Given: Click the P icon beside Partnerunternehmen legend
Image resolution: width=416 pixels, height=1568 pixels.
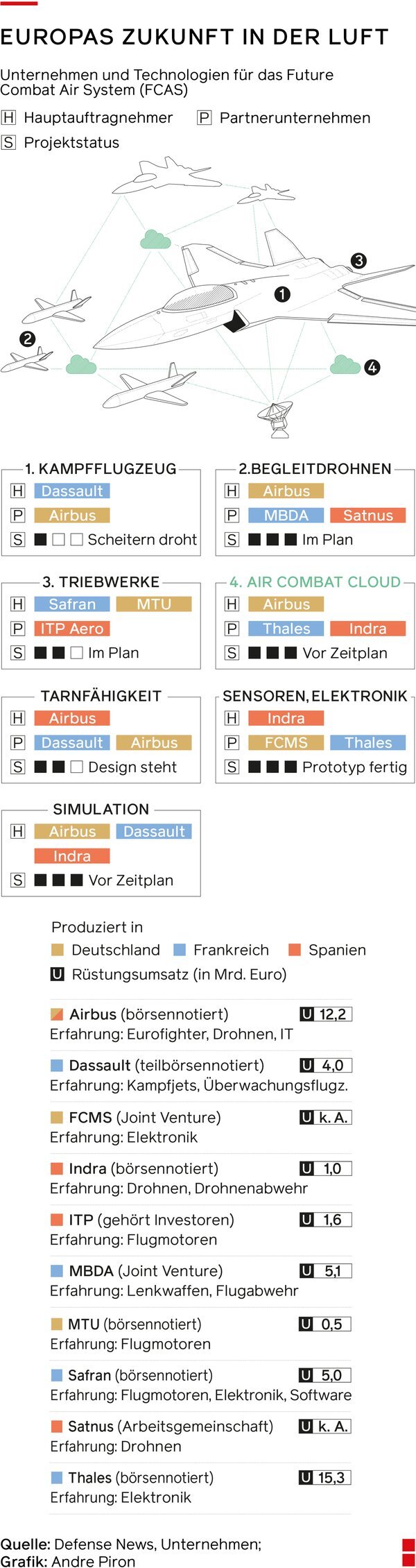Looking at the screenshot, I should [205, 118].
